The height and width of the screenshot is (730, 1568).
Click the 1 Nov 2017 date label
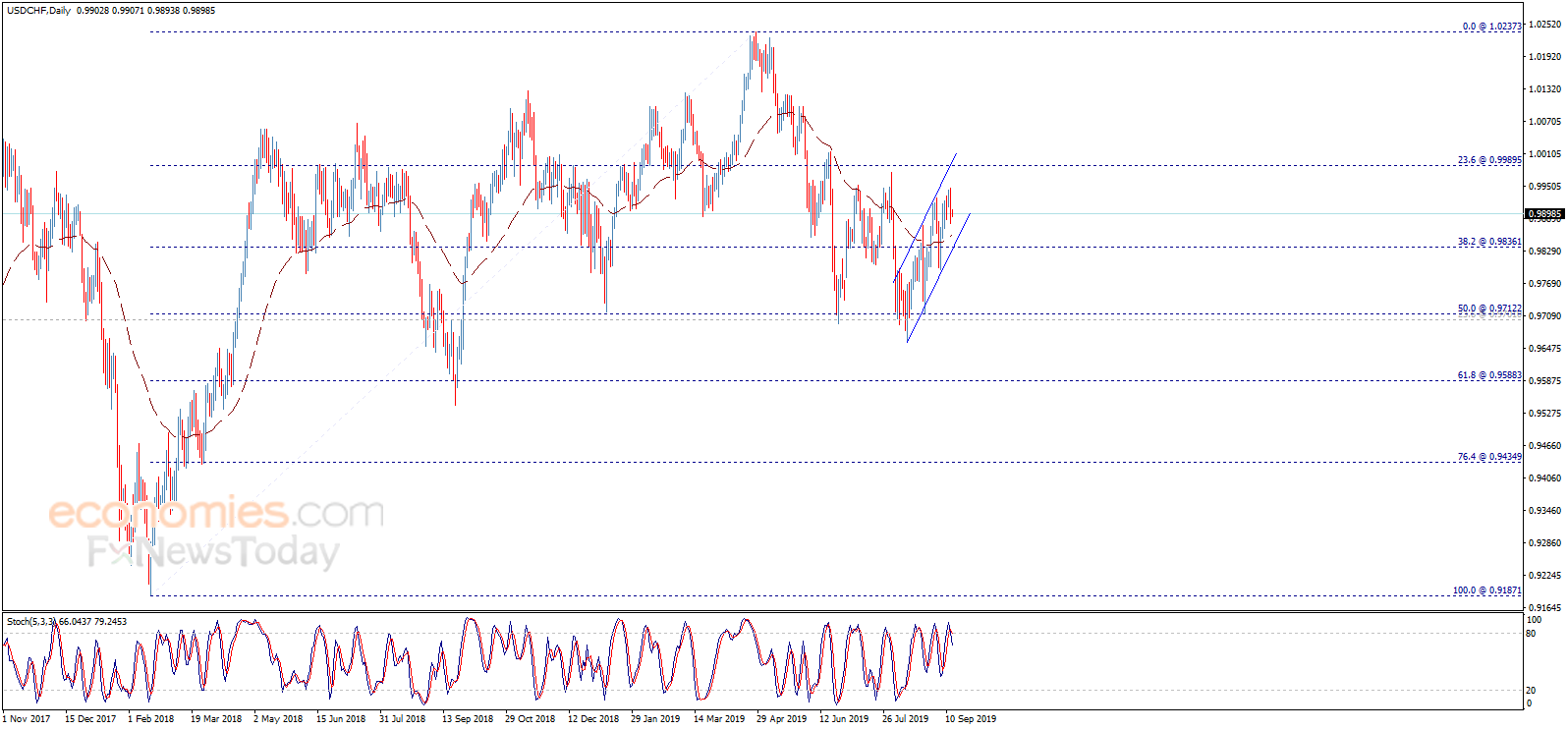(27, 719)
